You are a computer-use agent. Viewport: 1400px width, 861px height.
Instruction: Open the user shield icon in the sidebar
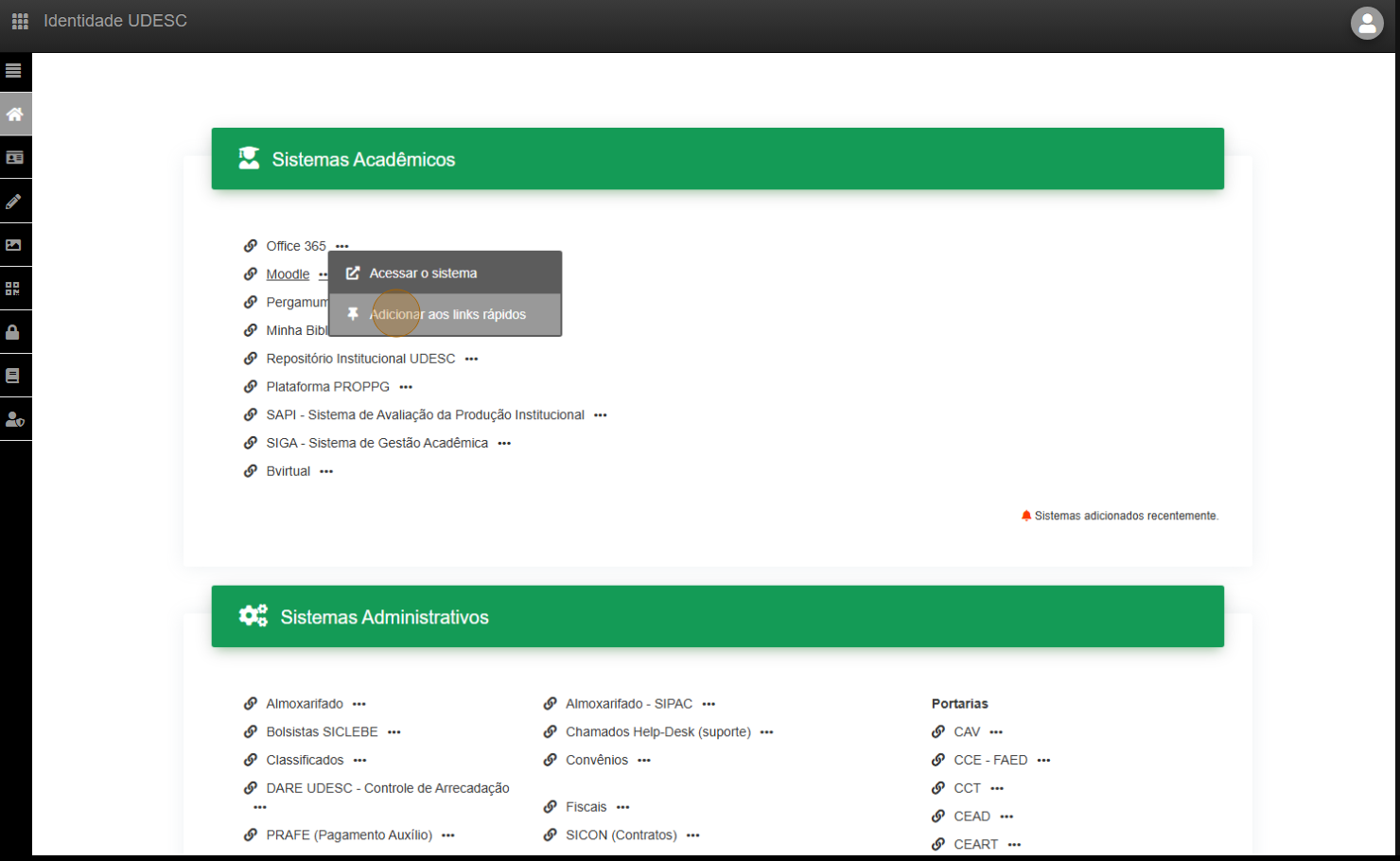[14, 419]
